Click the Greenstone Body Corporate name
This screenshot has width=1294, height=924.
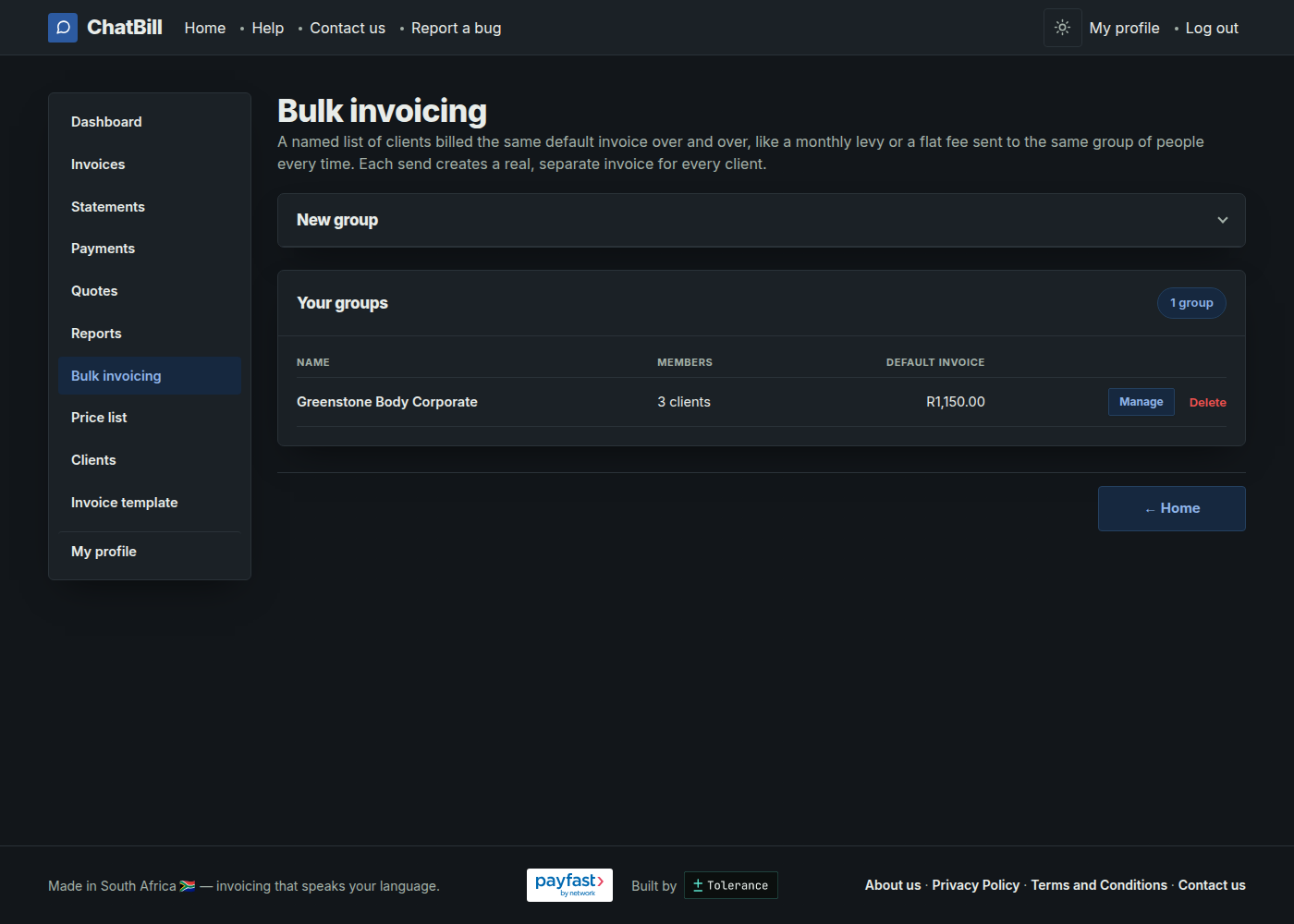click(387, 402)
